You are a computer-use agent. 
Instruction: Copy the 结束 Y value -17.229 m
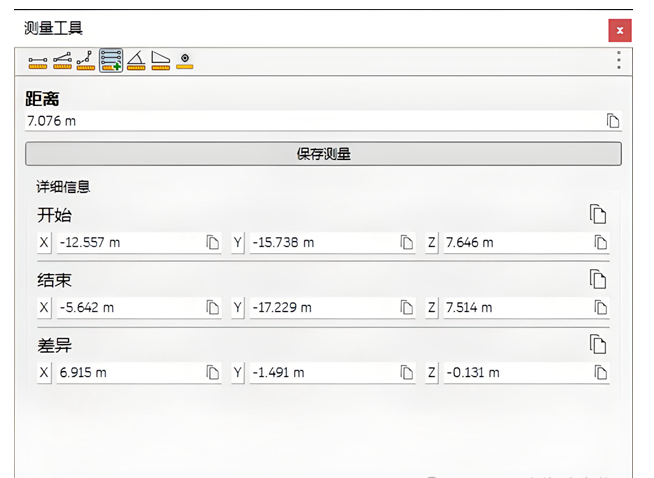407,307
